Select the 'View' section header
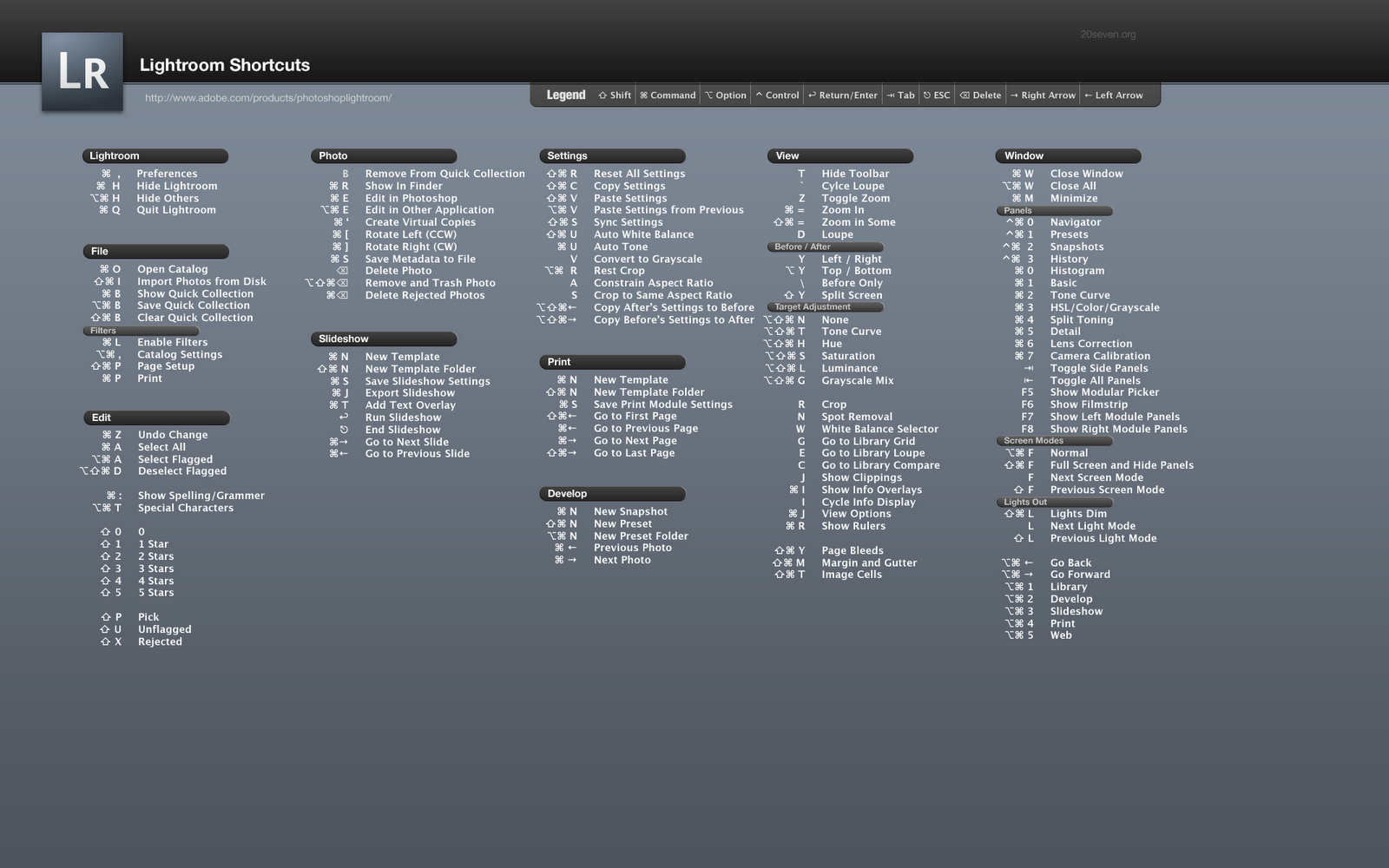1389x868 pixels. [840, 156]
